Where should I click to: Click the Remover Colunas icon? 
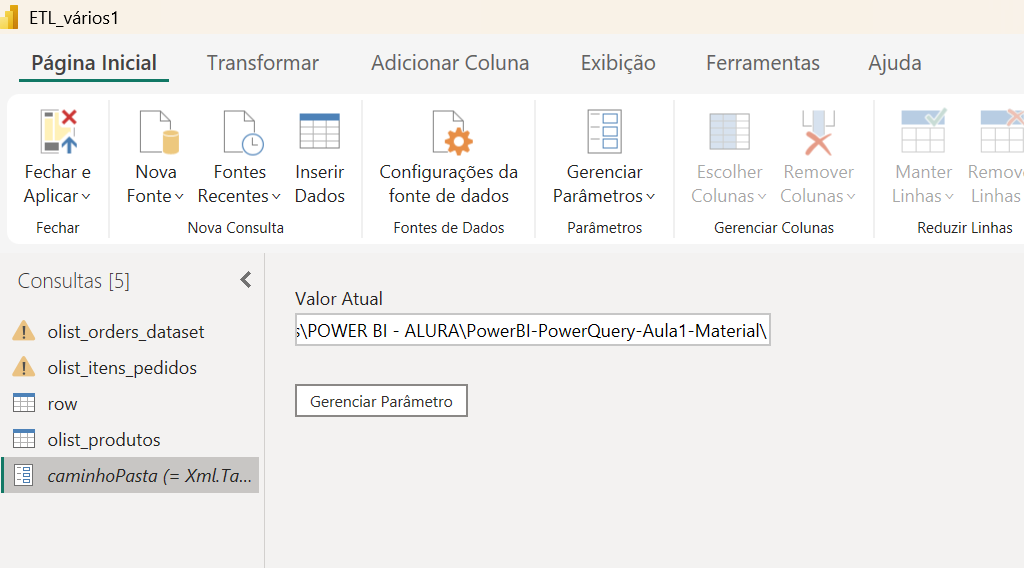(x=818, y=132)
